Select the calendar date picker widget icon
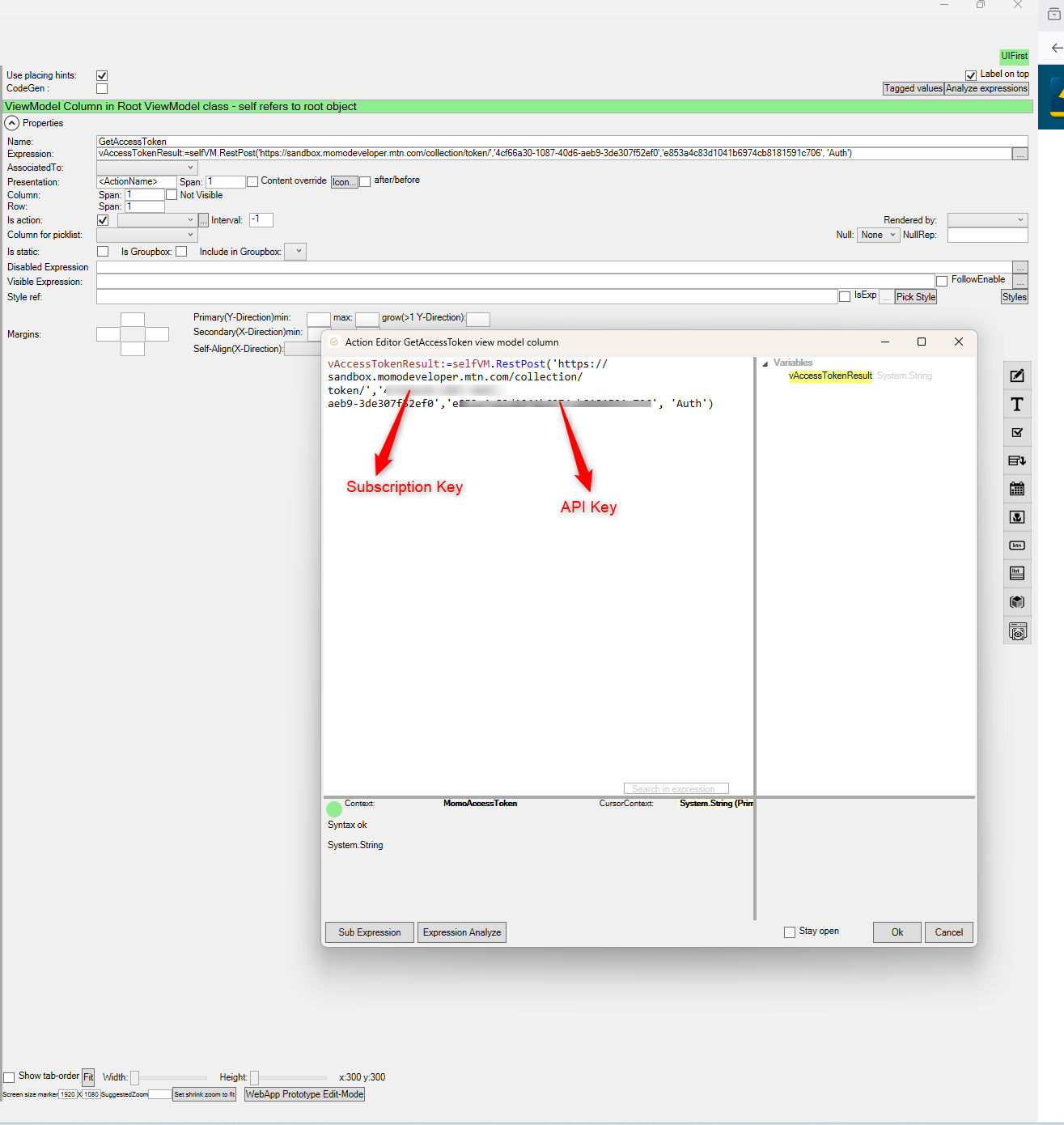The height and width of the screenshot is (1125, 1064). [1017, 489]
